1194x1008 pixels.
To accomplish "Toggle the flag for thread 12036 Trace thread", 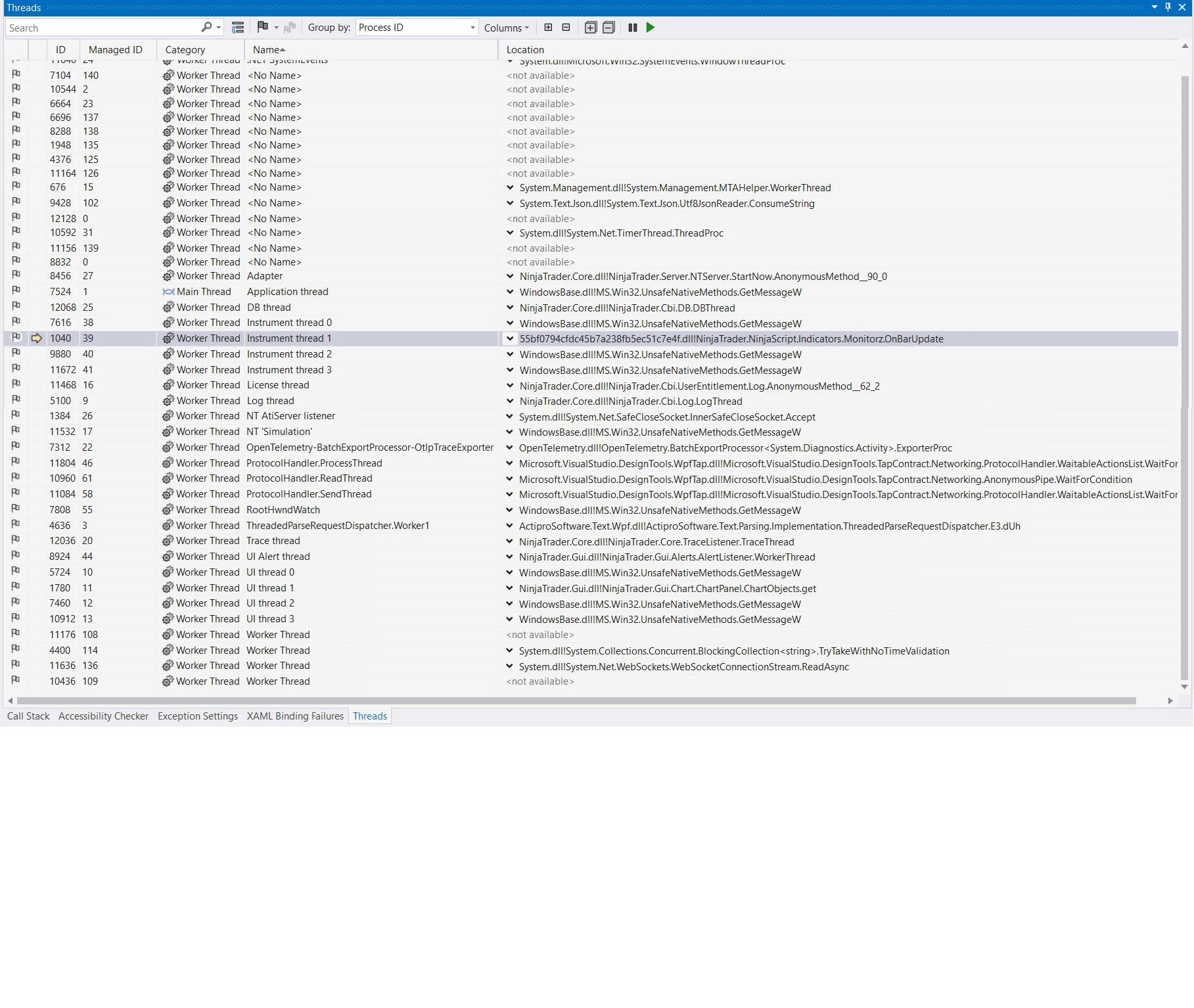I will [x=16, y=539].
